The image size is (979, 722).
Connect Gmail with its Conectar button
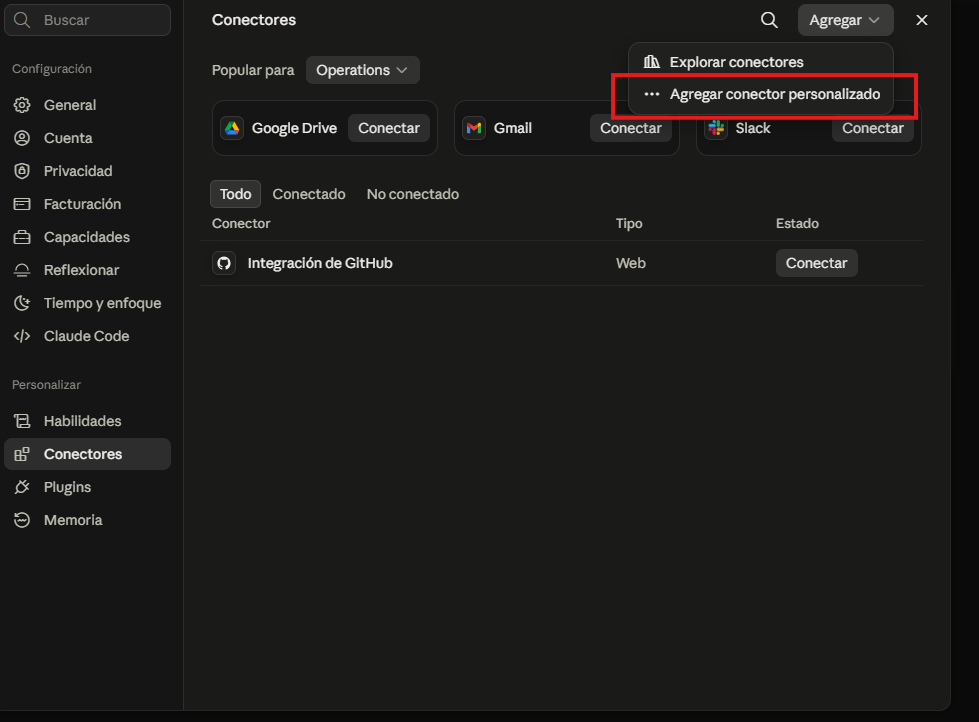pyautogui.click(x=631, y=128)
